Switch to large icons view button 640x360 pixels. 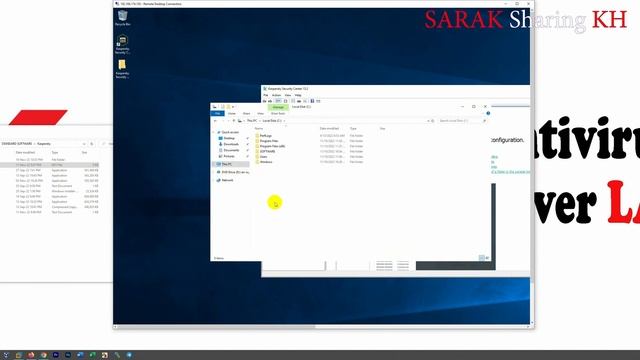[x=487, y=258]
